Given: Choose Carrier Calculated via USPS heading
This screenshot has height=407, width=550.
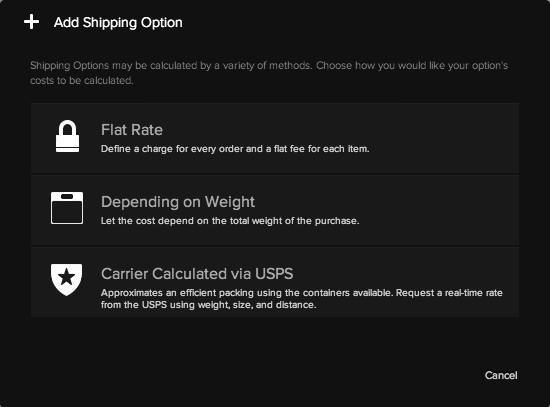Looking at the screenshot, I should click(x=197, y=274).
